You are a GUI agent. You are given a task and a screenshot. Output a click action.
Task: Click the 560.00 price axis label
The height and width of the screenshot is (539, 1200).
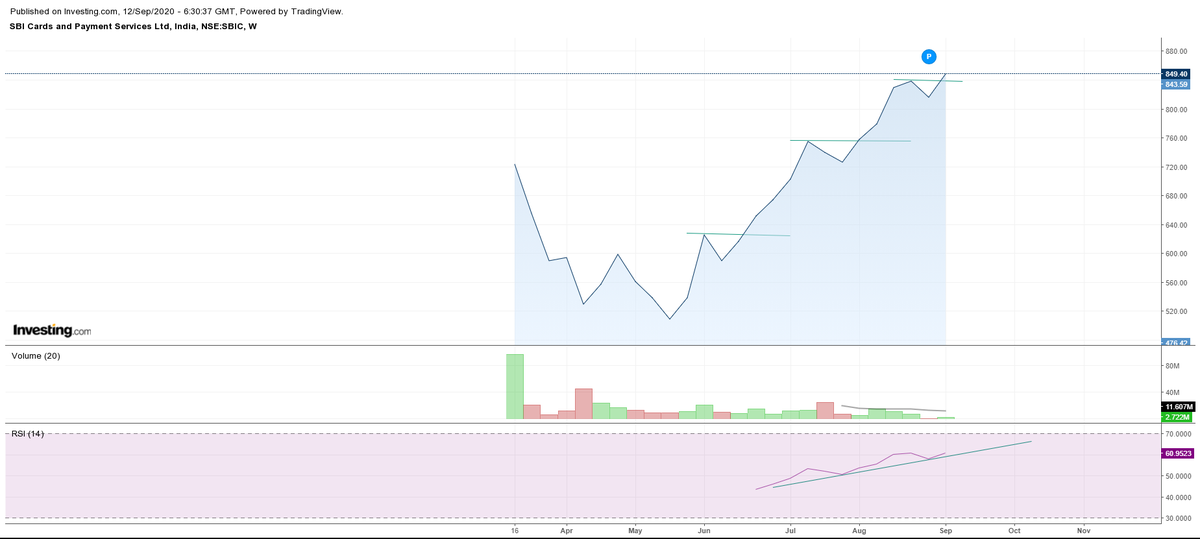(x=1176, y=283)
